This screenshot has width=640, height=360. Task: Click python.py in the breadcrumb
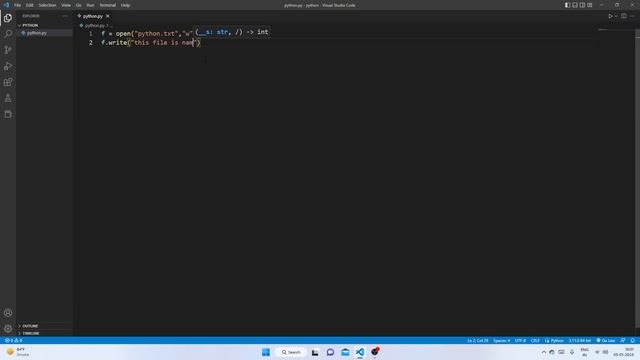coord(94,25)
